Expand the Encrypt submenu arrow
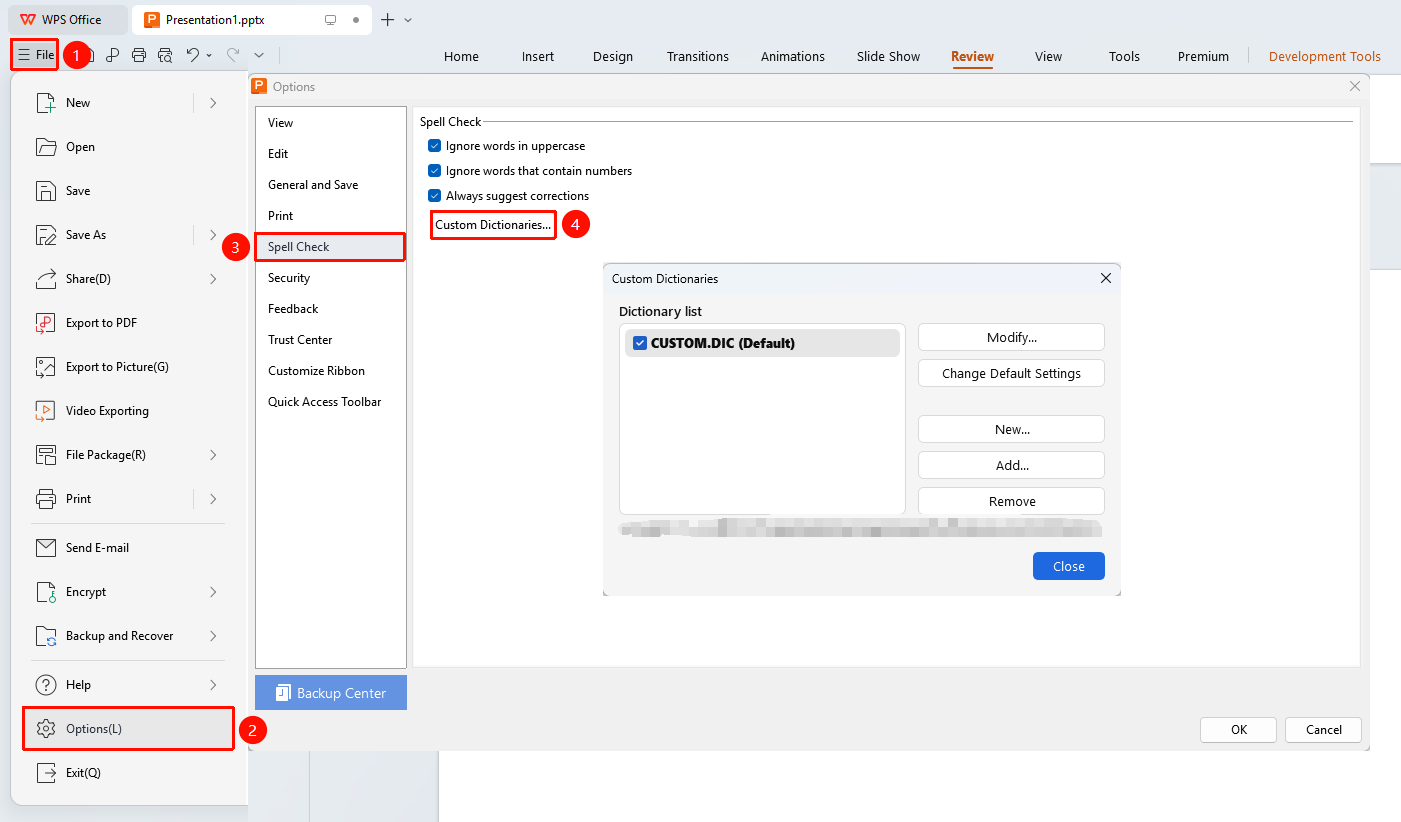The image size is (1401, 822). click(213, 592)
